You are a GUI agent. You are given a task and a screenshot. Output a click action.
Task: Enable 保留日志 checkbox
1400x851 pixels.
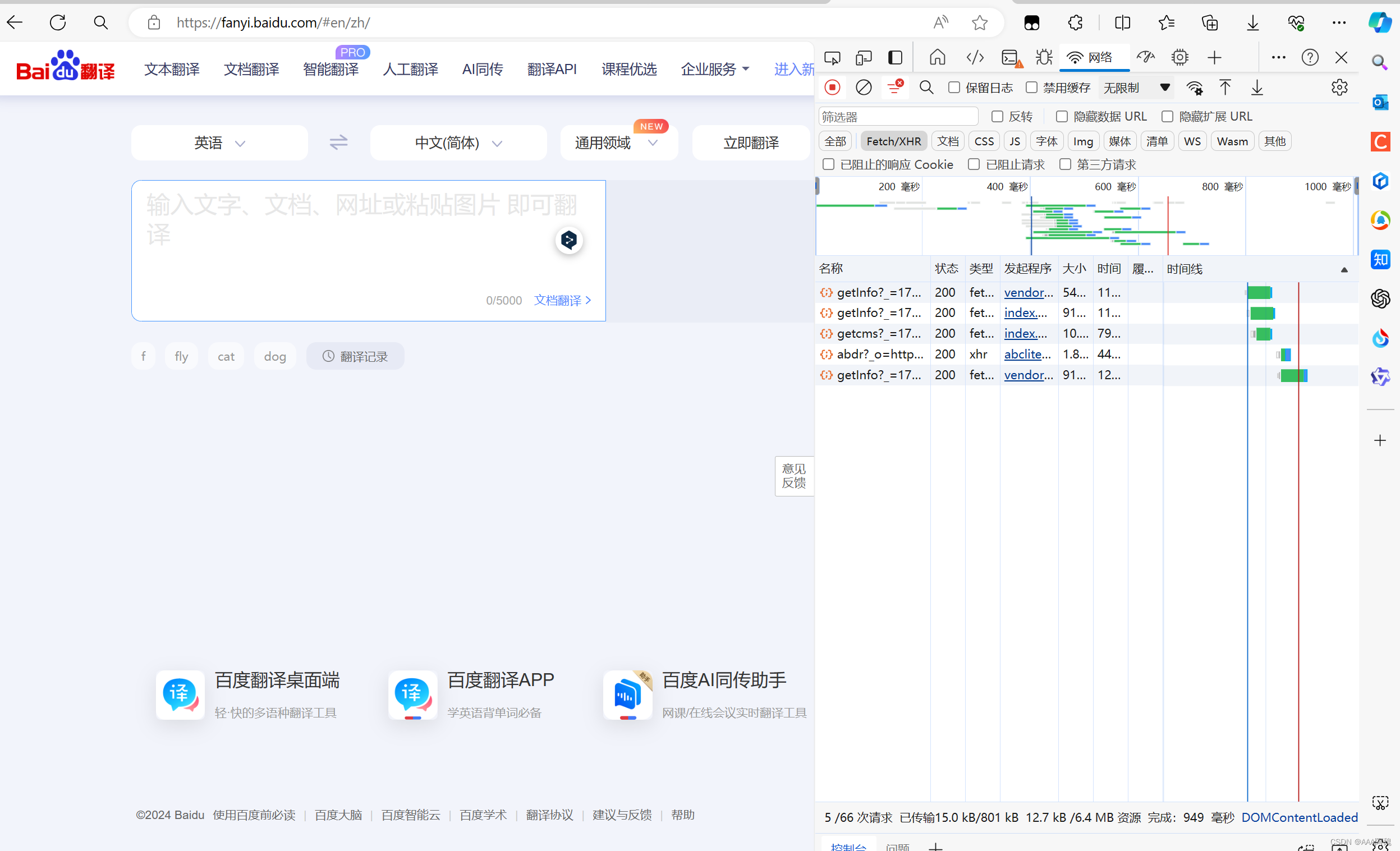point(954,88)
